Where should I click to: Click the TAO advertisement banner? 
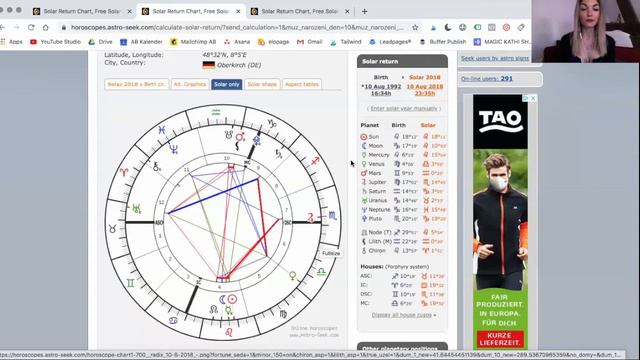pyautogui.click(x=500, y=222)
